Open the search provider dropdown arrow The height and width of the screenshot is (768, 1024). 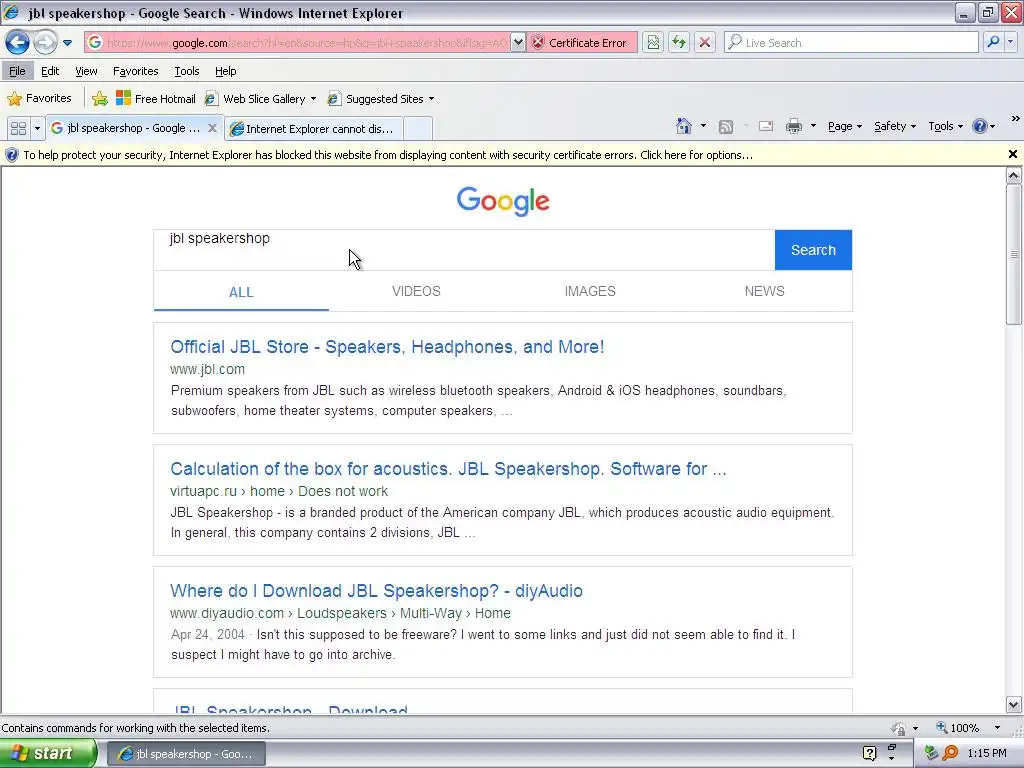coord(1010,42)
